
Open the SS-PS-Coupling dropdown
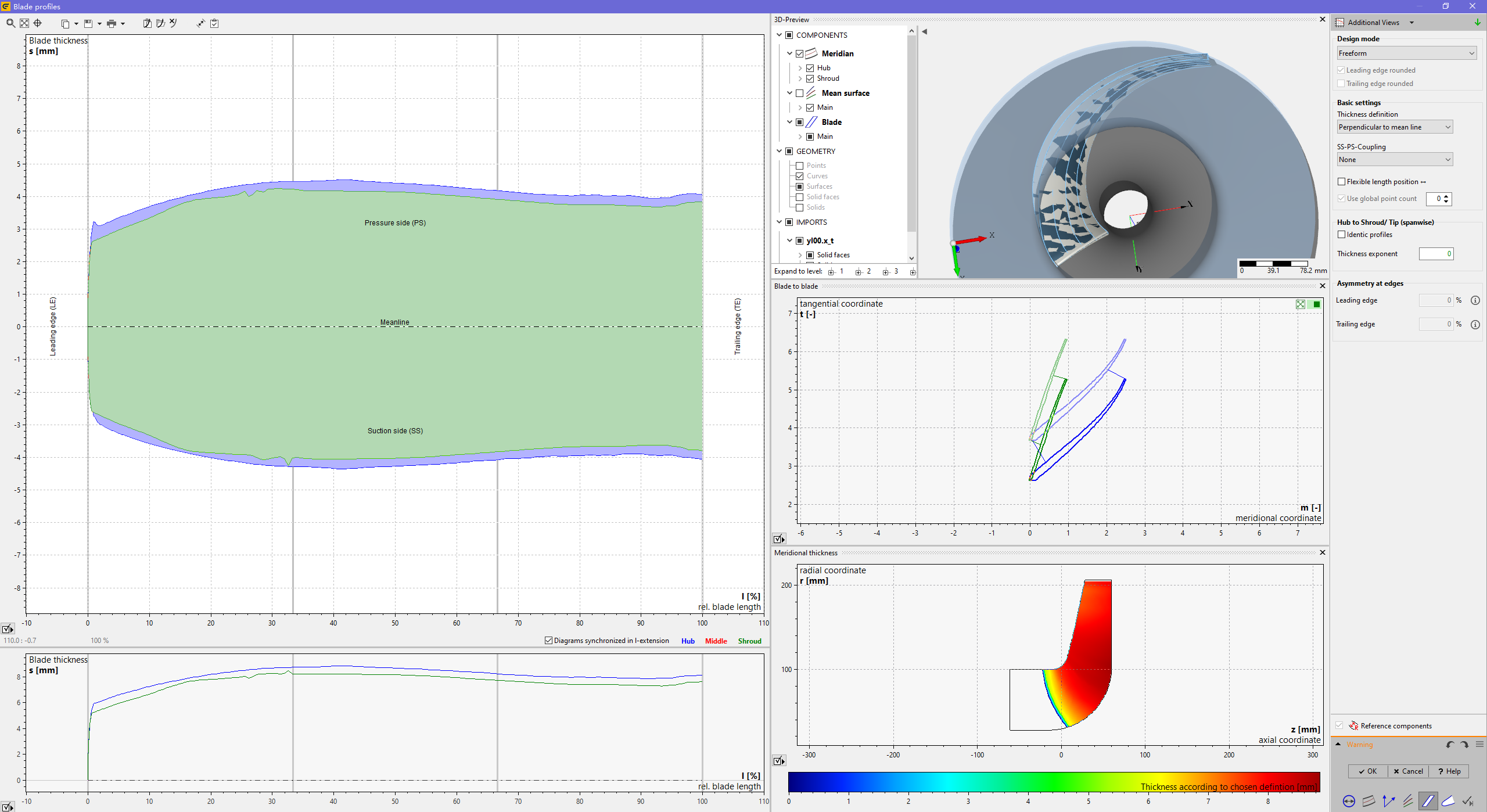[1395, 160]
